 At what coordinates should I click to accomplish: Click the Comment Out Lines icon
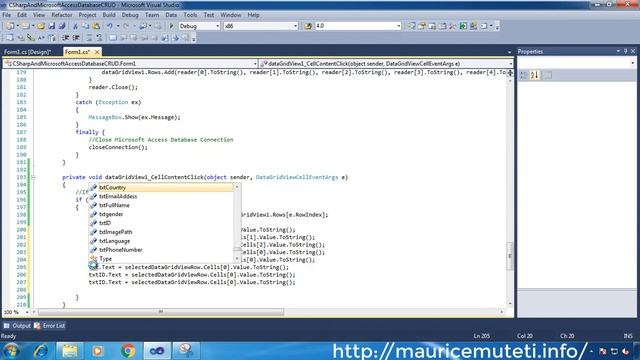point(89,38)
